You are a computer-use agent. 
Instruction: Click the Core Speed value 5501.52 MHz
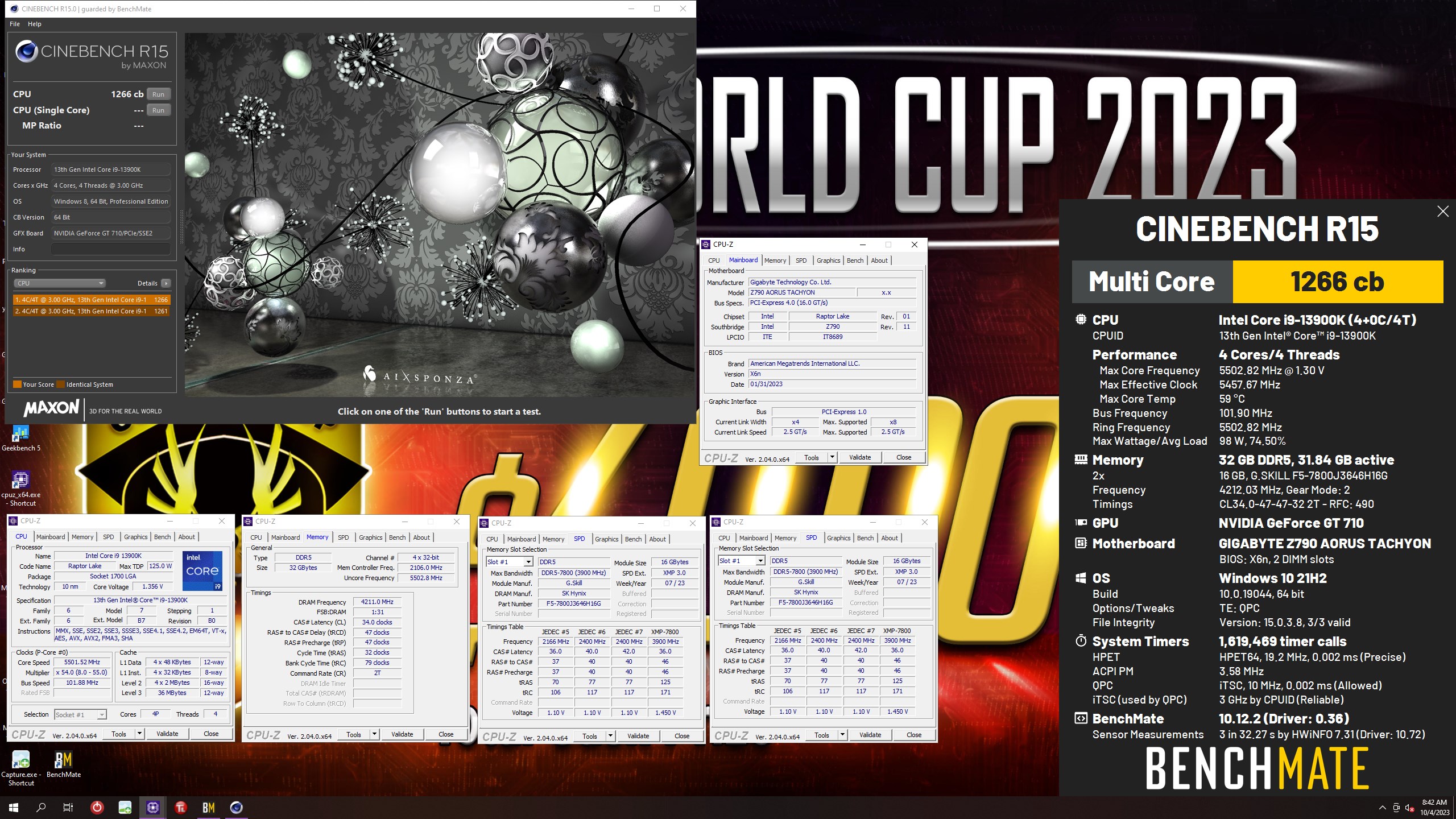[x=82, y=662]
